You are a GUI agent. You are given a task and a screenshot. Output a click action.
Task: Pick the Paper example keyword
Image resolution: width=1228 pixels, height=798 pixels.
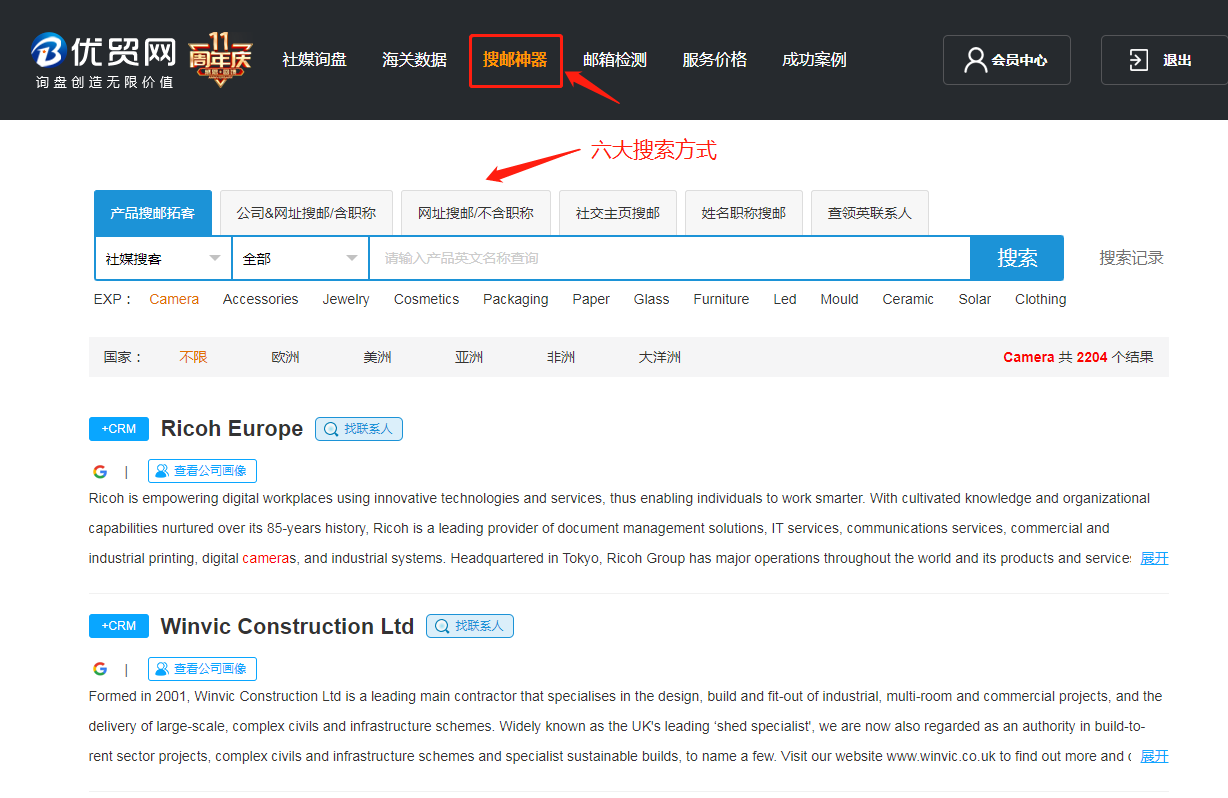pos(591,299)
